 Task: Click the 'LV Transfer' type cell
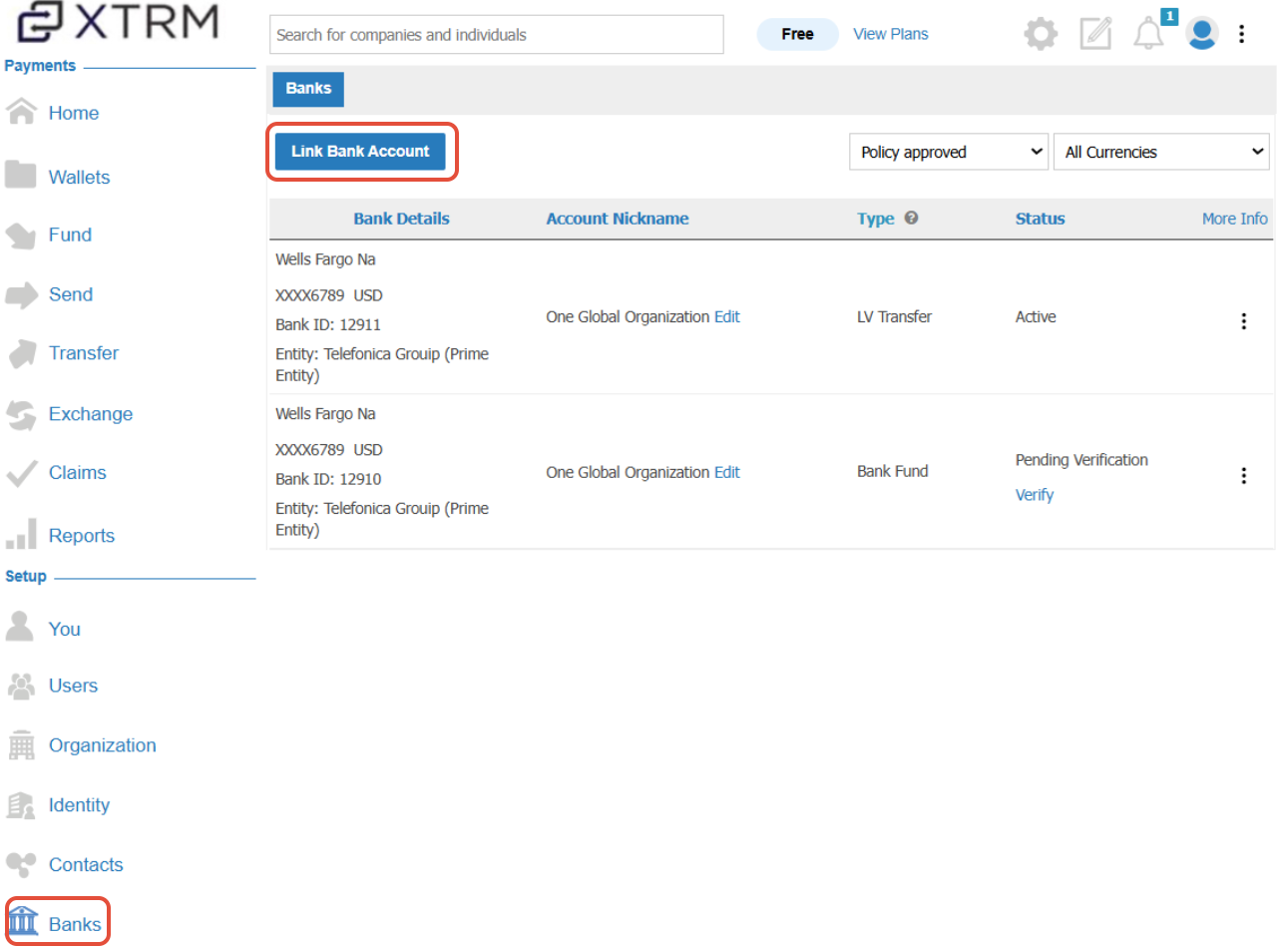click(894, 316)
